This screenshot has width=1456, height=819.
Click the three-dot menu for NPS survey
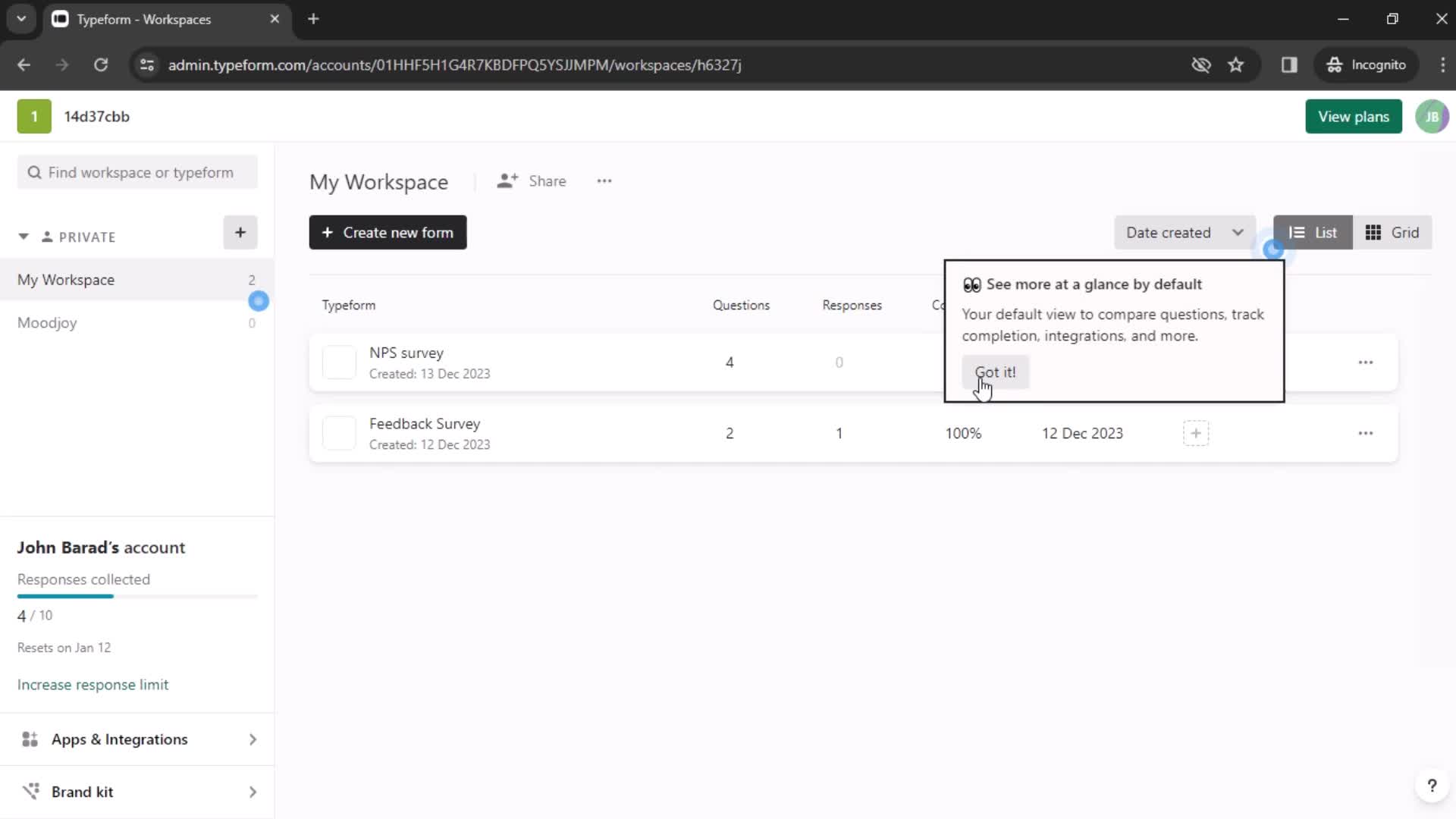click(1367, 362)
